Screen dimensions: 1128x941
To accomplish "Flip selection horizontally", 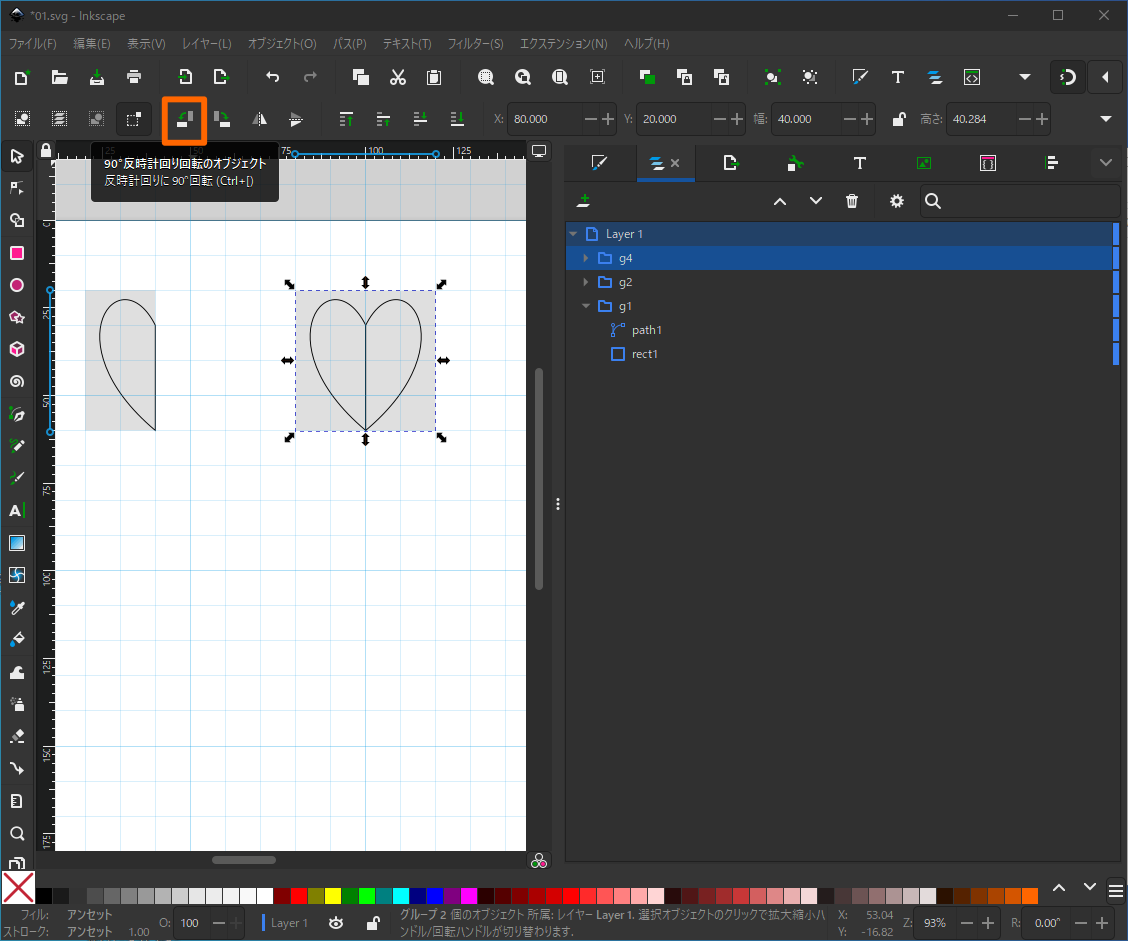I will click(259, 119).
